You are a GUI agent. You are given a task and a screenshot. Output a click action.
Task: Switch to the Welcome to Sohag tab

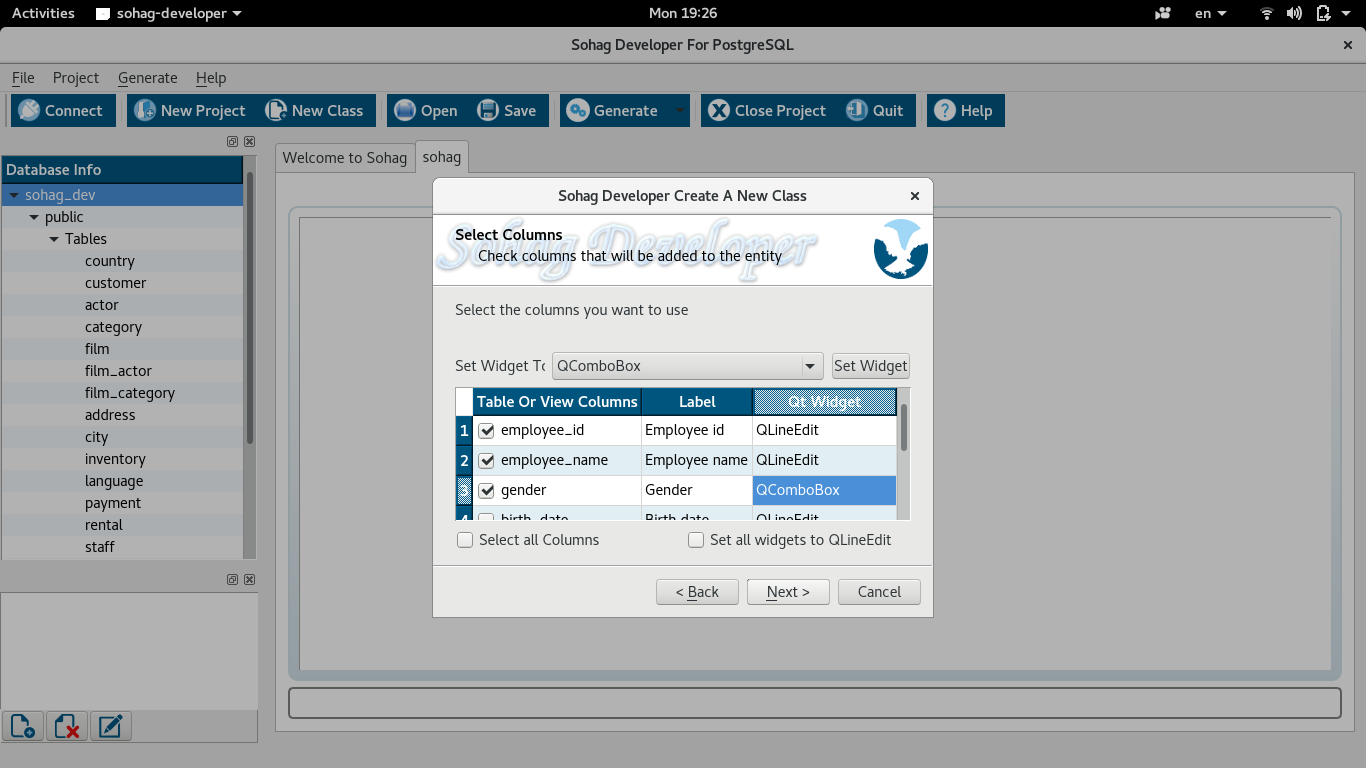[345, 157]
